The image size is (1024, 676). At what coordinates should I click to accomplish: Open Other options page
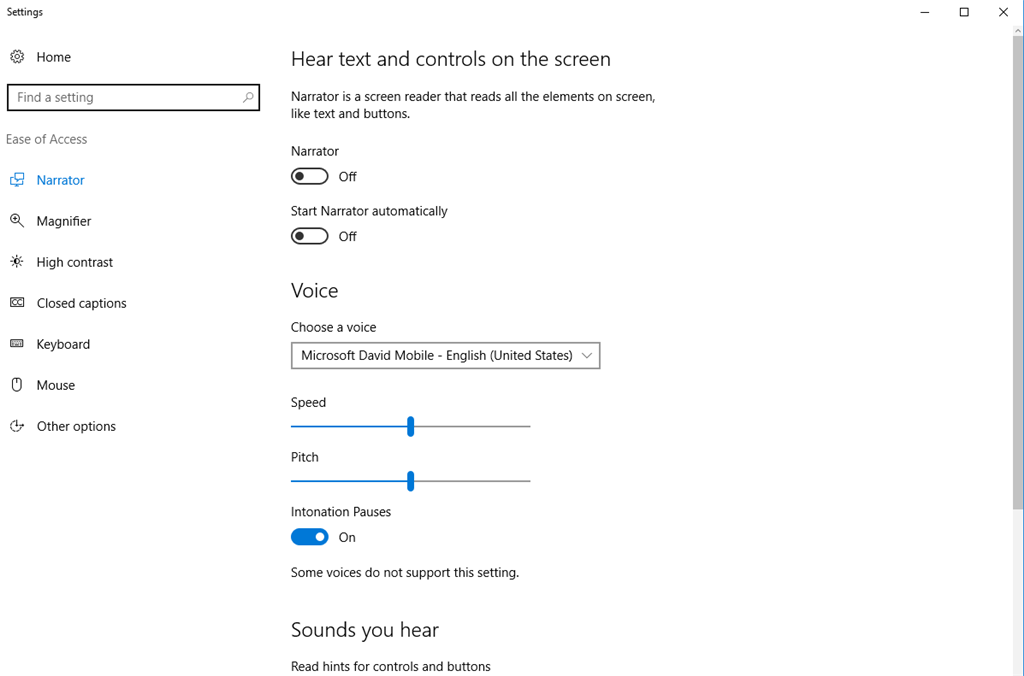coord(76,427)
